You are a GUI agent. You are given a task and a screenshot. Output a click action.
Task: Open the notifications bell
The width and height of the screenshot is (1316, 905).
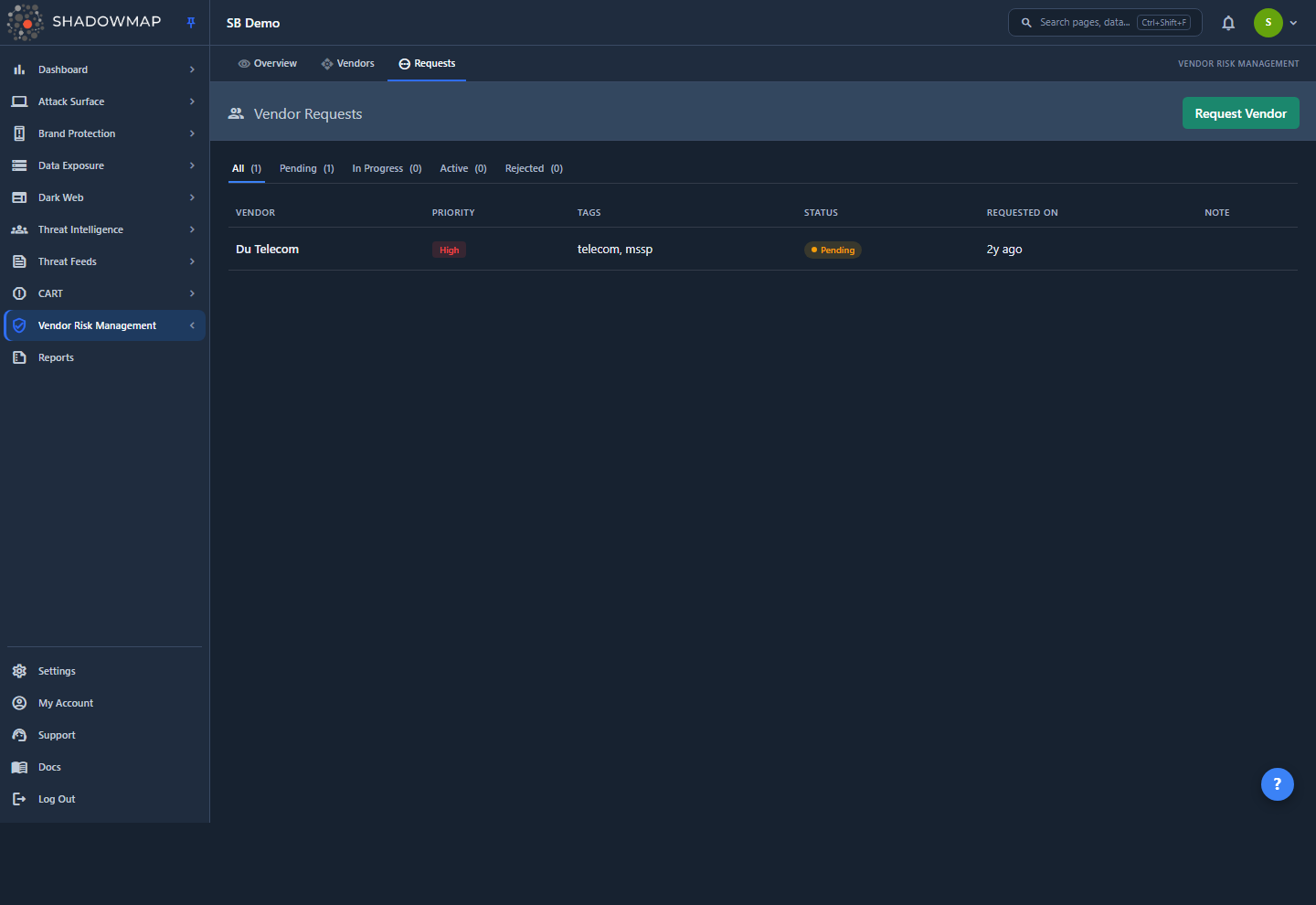[x=1228, y=23]
